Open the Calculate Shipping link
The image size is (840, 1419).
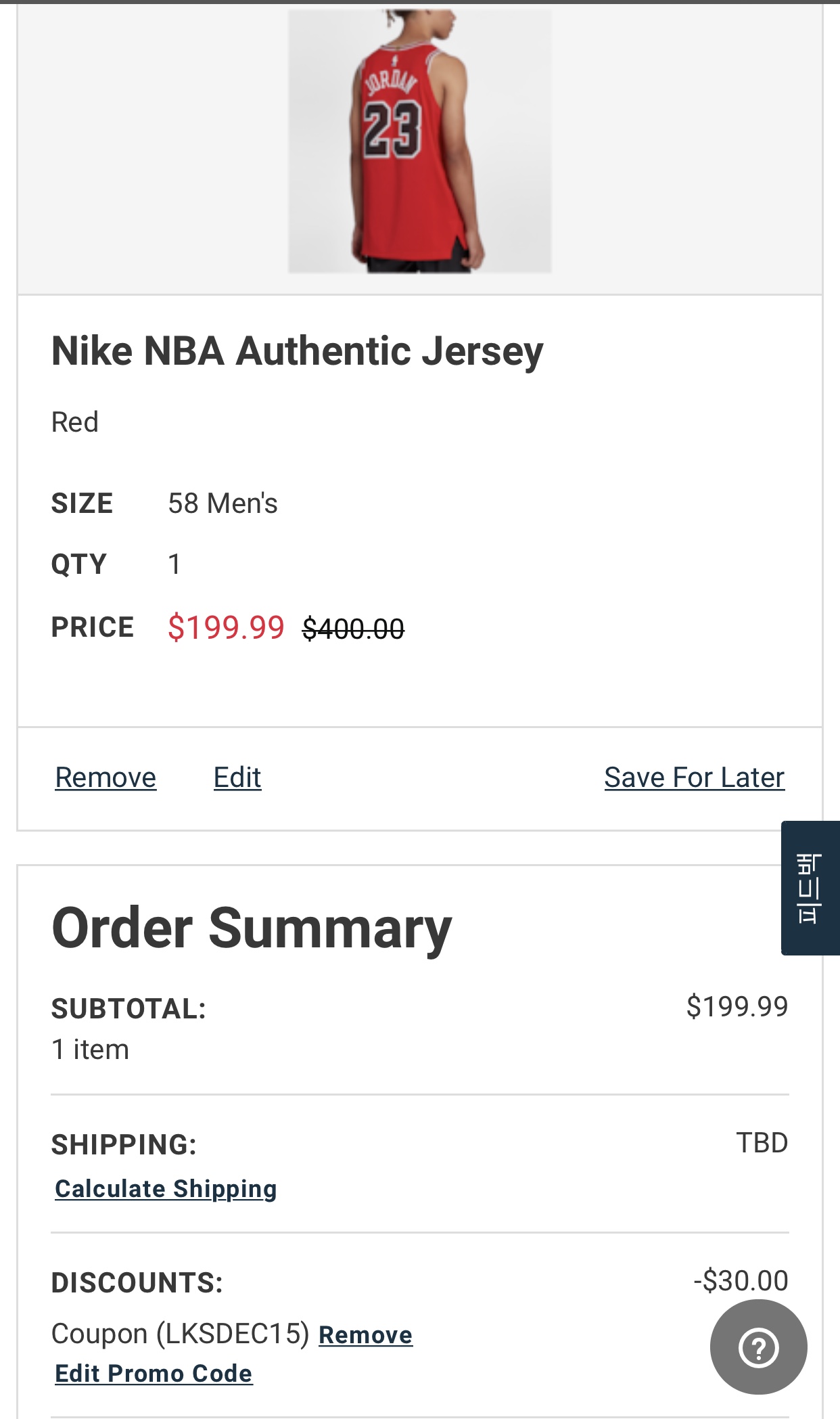(166, 1189)
